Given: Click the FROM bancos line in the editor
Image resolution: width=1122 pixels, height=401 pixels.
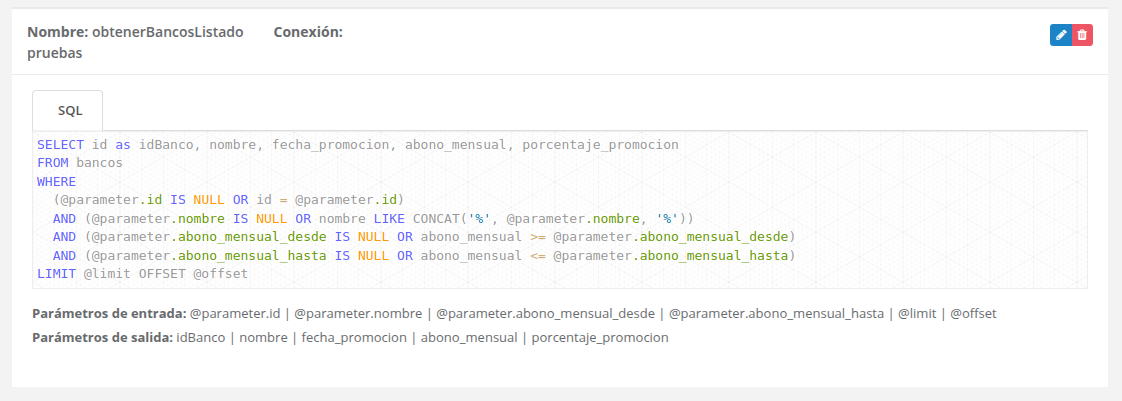Looking at the screenshot, I should tap(79, 163).
